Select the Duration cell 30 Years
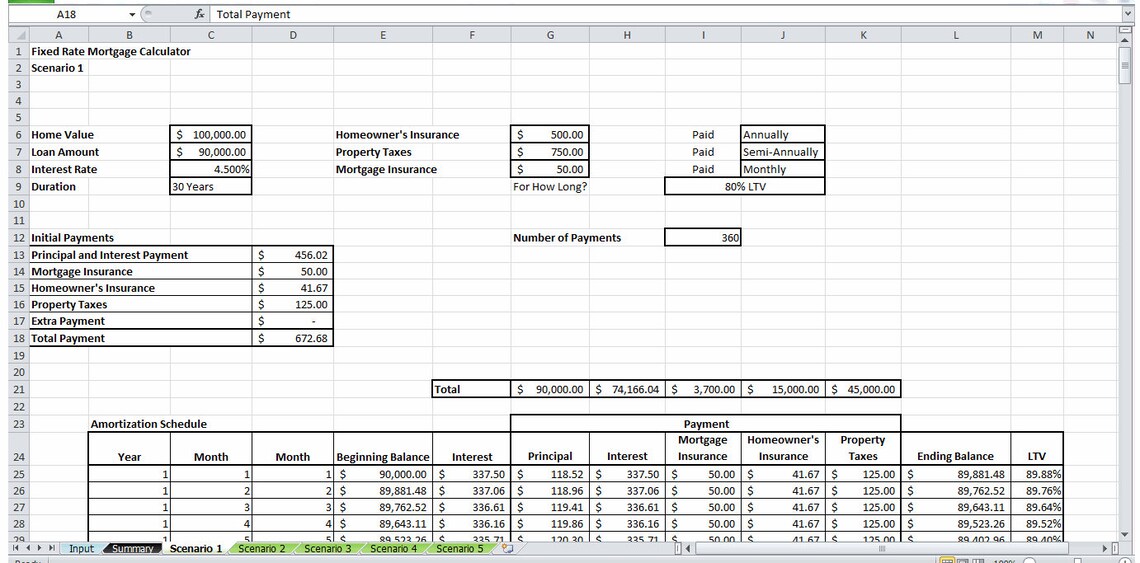The width and height of the screenshot is (1140, 563). point(211,187)
